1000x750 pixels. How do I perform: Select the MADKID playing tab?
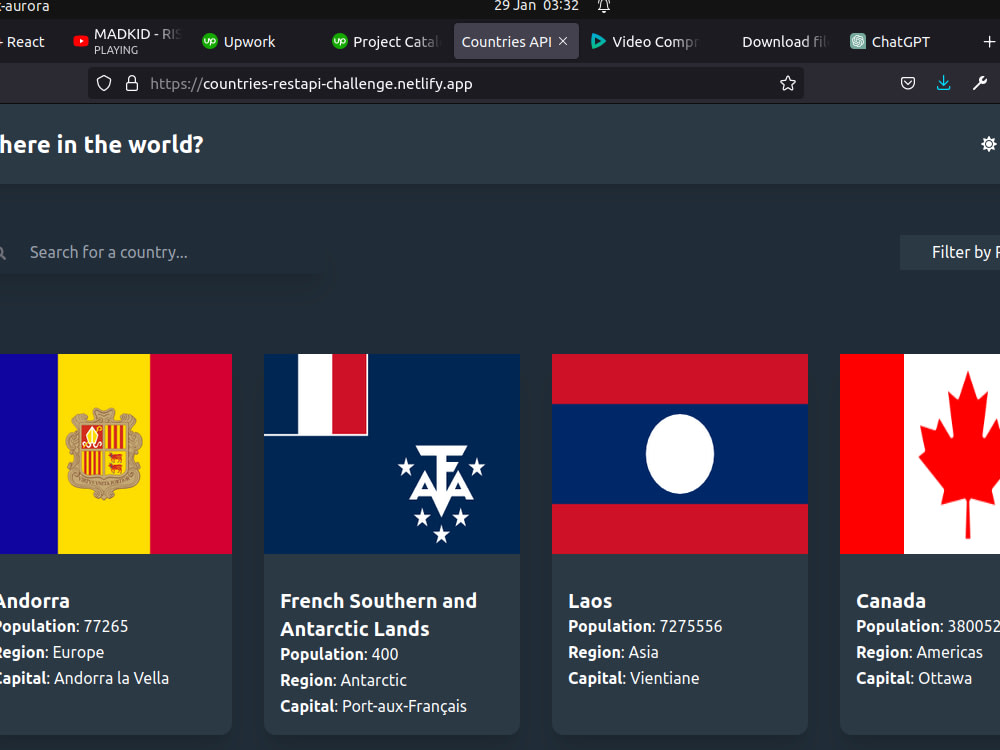tap(128, 41)
